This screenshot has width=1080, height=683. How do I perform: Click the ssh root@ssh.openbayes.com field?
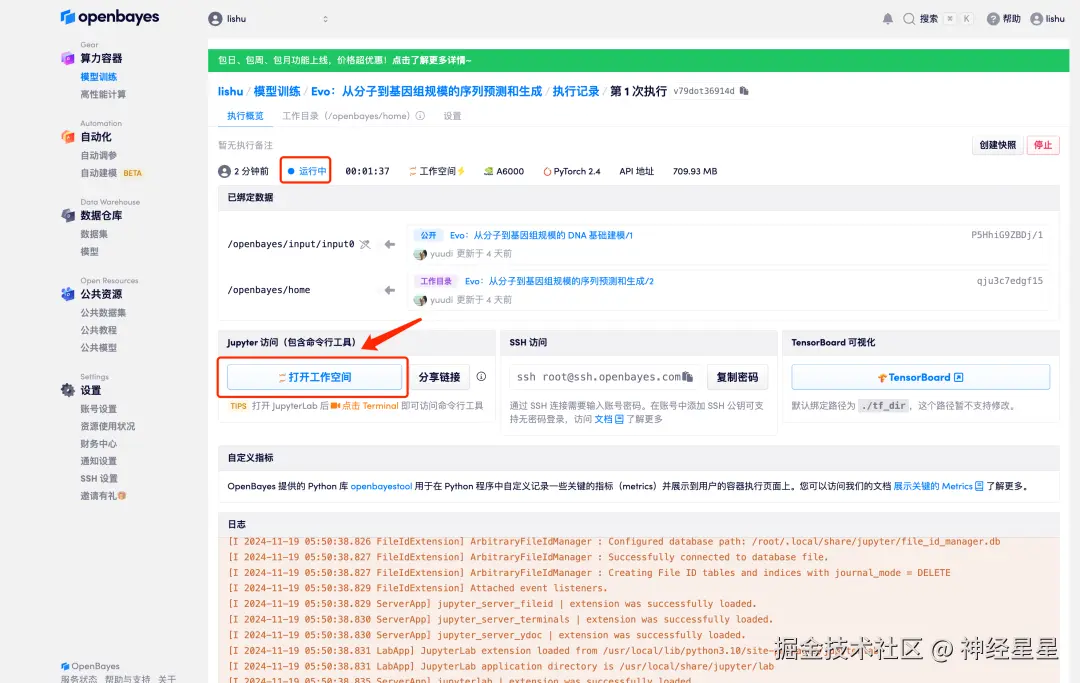[x=605, y=377]
